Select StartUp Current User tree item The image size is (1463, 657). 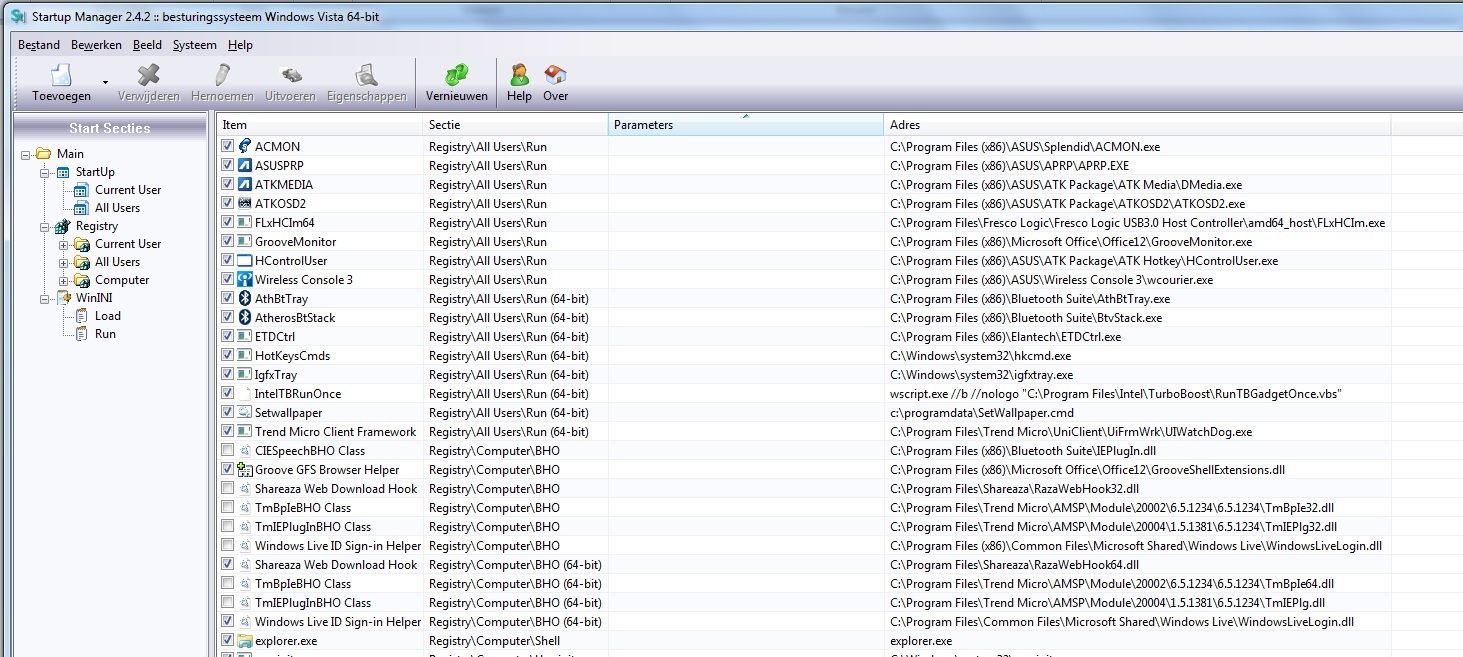pyautogui.click(x=128, y=190)
